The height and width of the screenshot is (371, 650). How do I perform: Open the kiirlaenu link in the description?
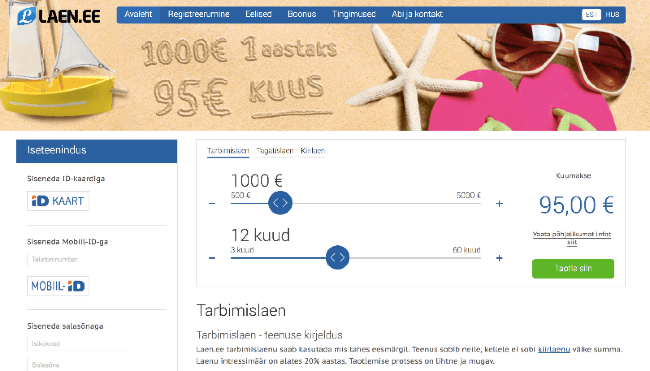pyautogui.click(x=554, y=349)
